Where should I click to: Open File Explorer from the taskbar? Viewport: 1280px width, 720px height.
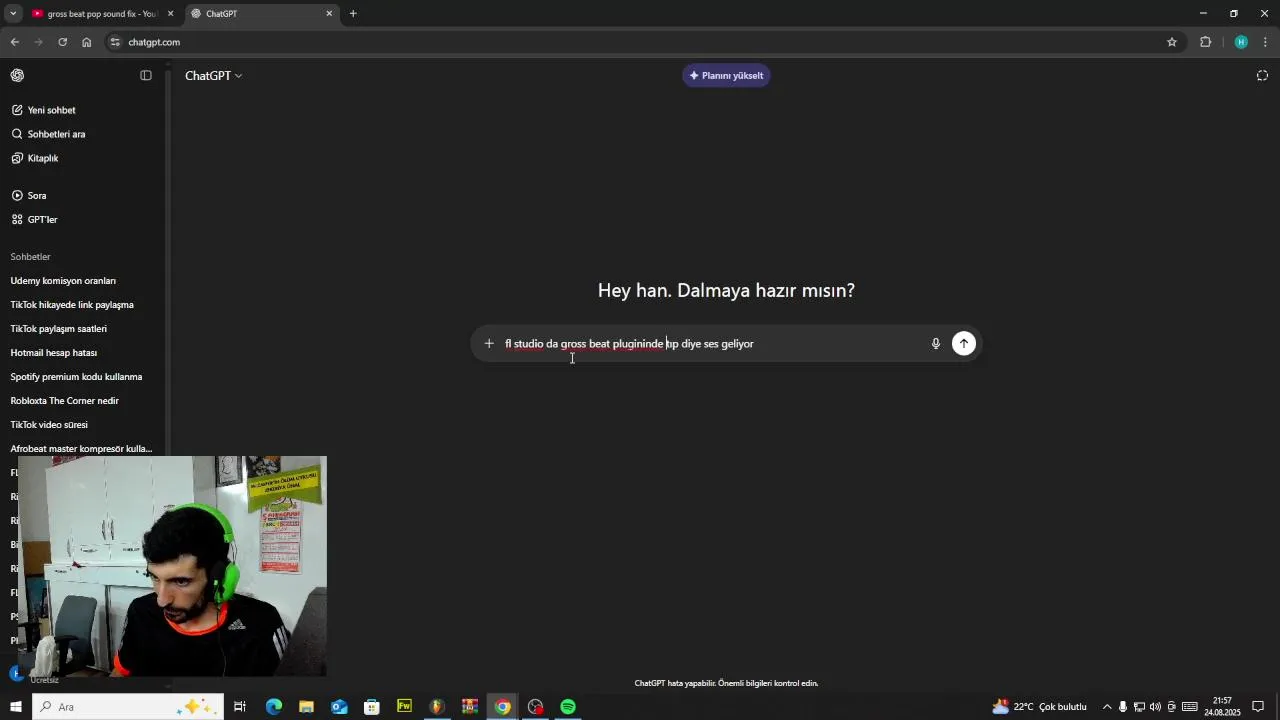click(x=306, y=707)
